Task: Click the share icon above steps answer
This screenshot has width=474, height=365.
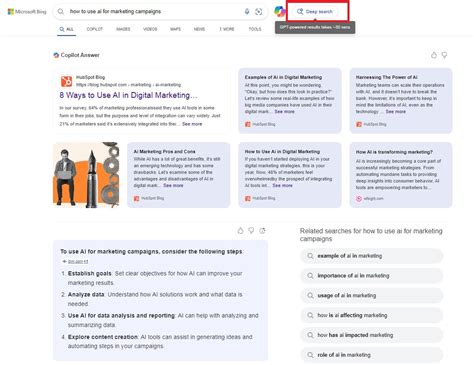Action: click(262, 231)
